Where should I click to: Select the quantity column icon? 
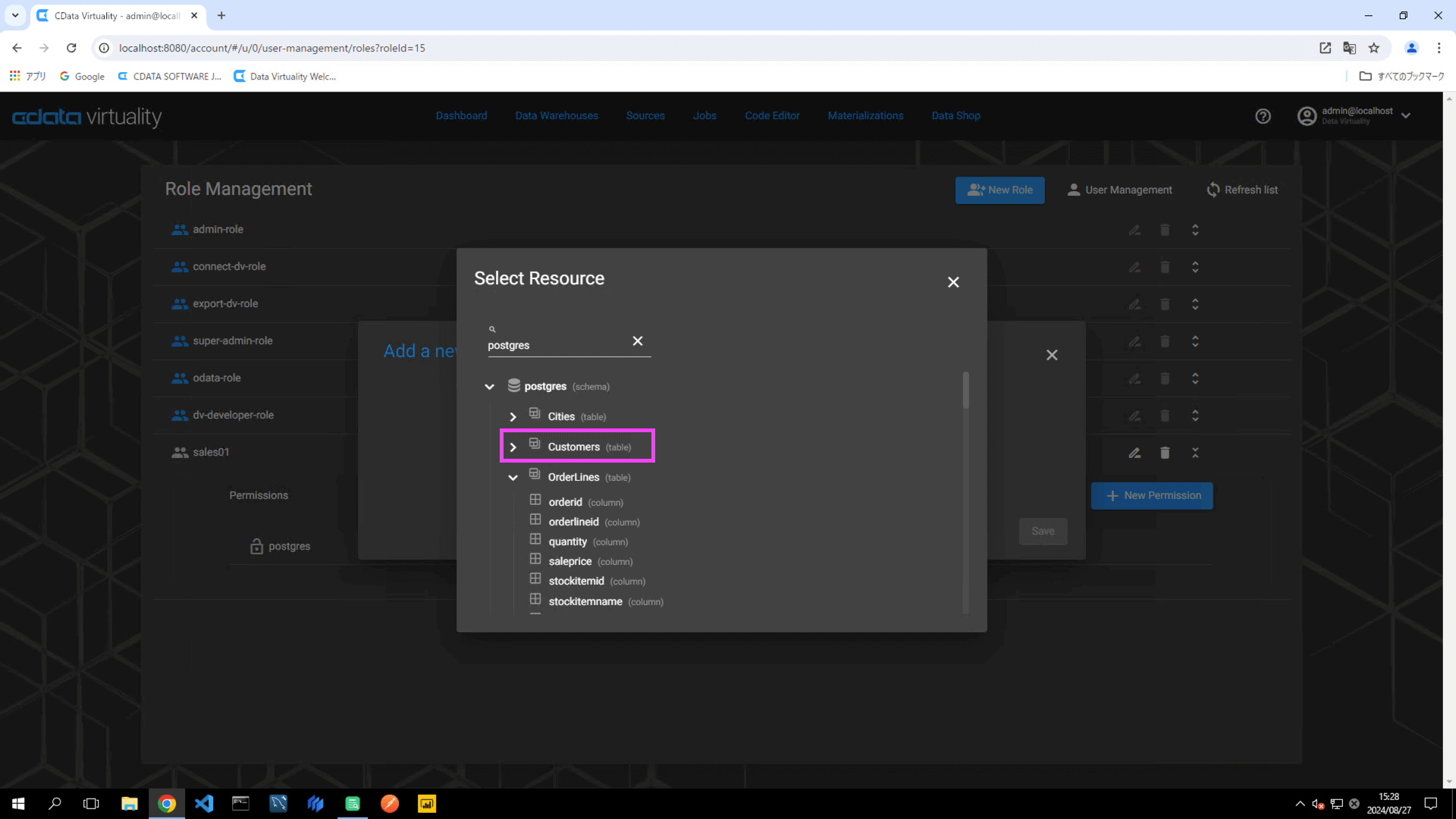coord(535,540)
